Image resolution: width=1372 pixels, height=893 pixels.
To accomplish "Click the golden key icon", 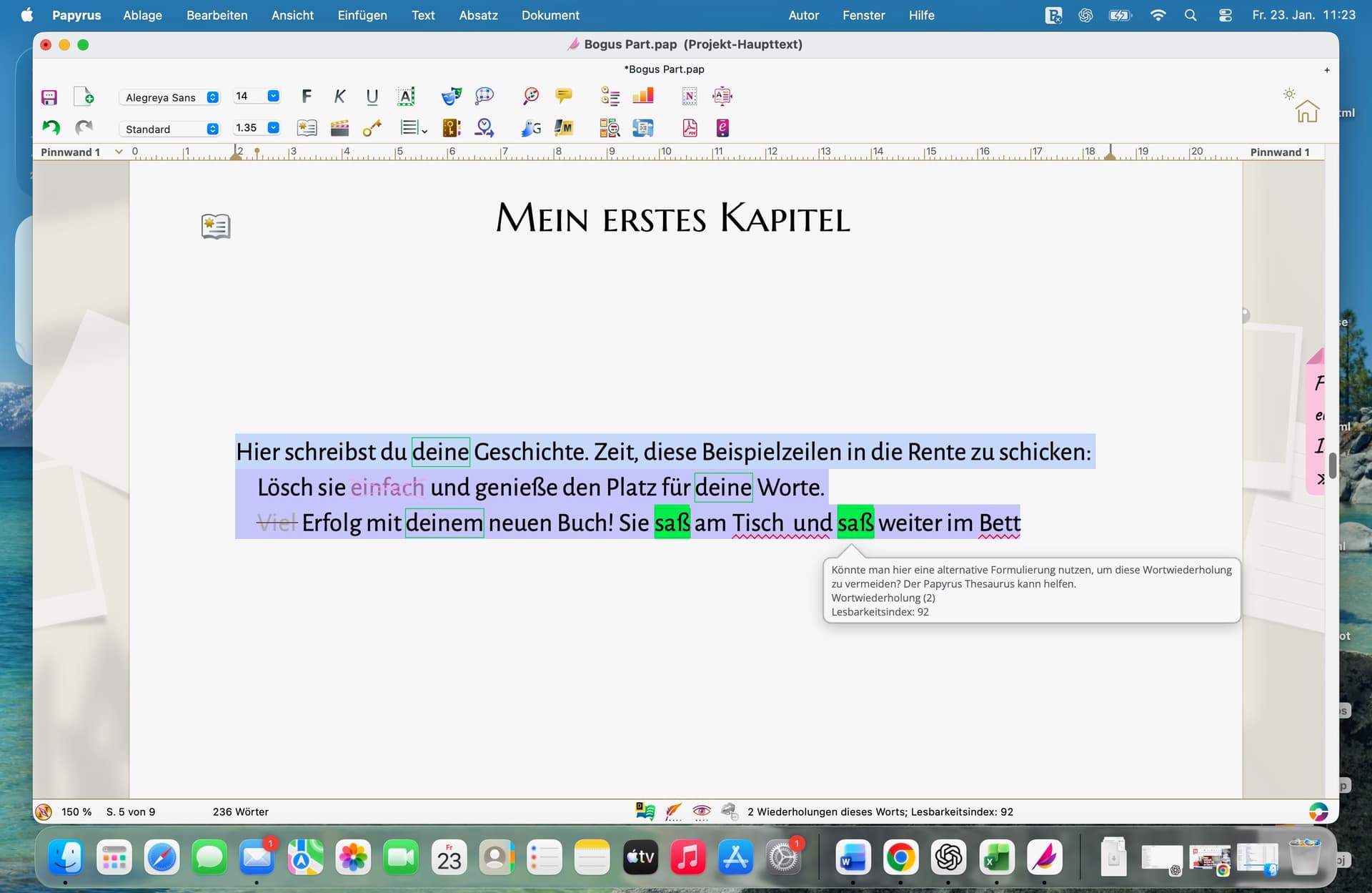I will (372, 128).
